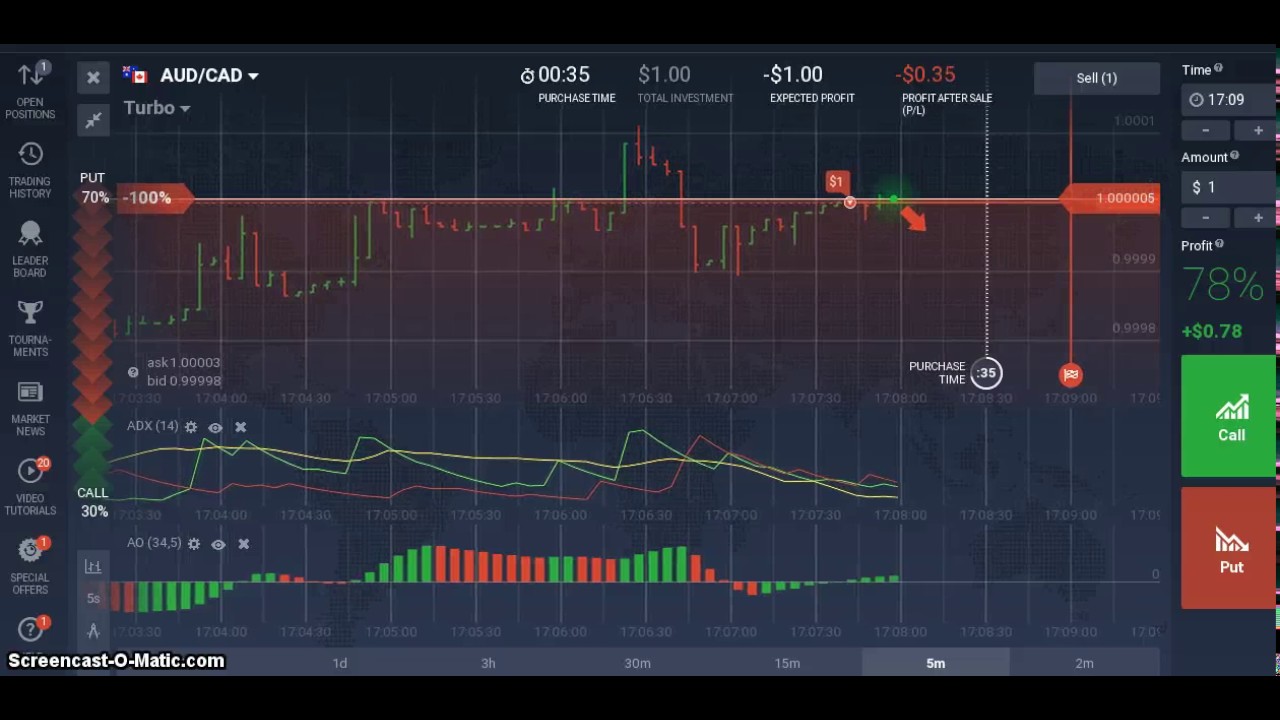Close the AUD/CAD chart with the X
The width and height of the screenshot is (1280, 720).
tap(93, 77)
